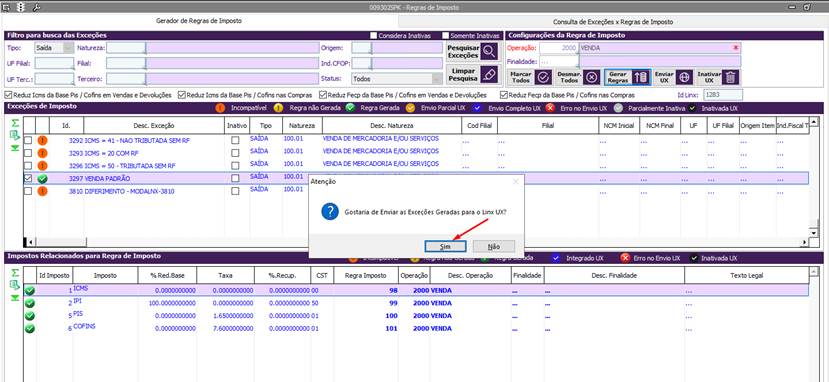Click the Natureza code input field
This screenshot has width=829, height=382.
pos(126,48)
